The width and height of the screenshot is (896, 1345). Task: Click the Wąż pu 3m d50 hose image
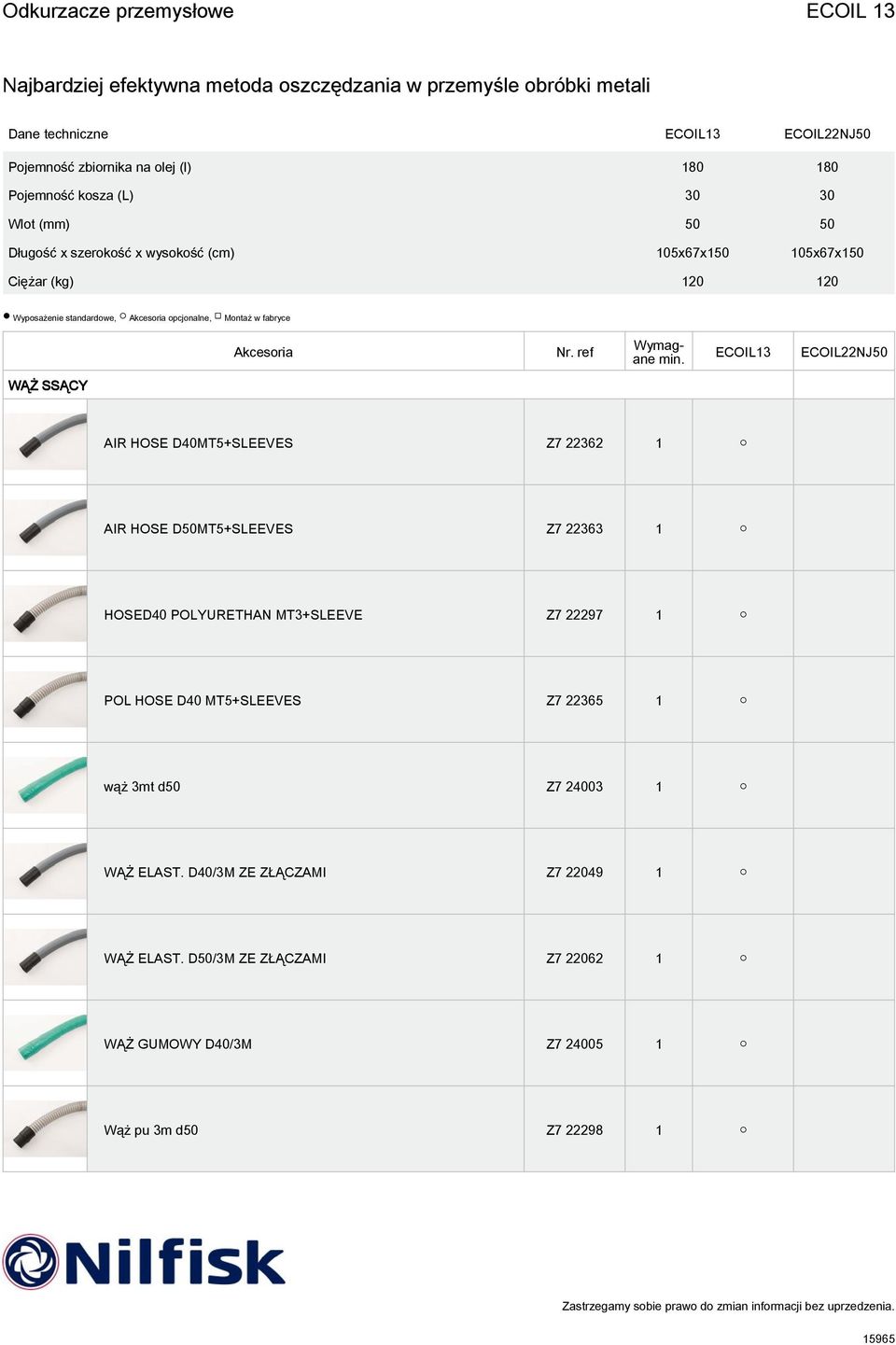point(46,1128)
